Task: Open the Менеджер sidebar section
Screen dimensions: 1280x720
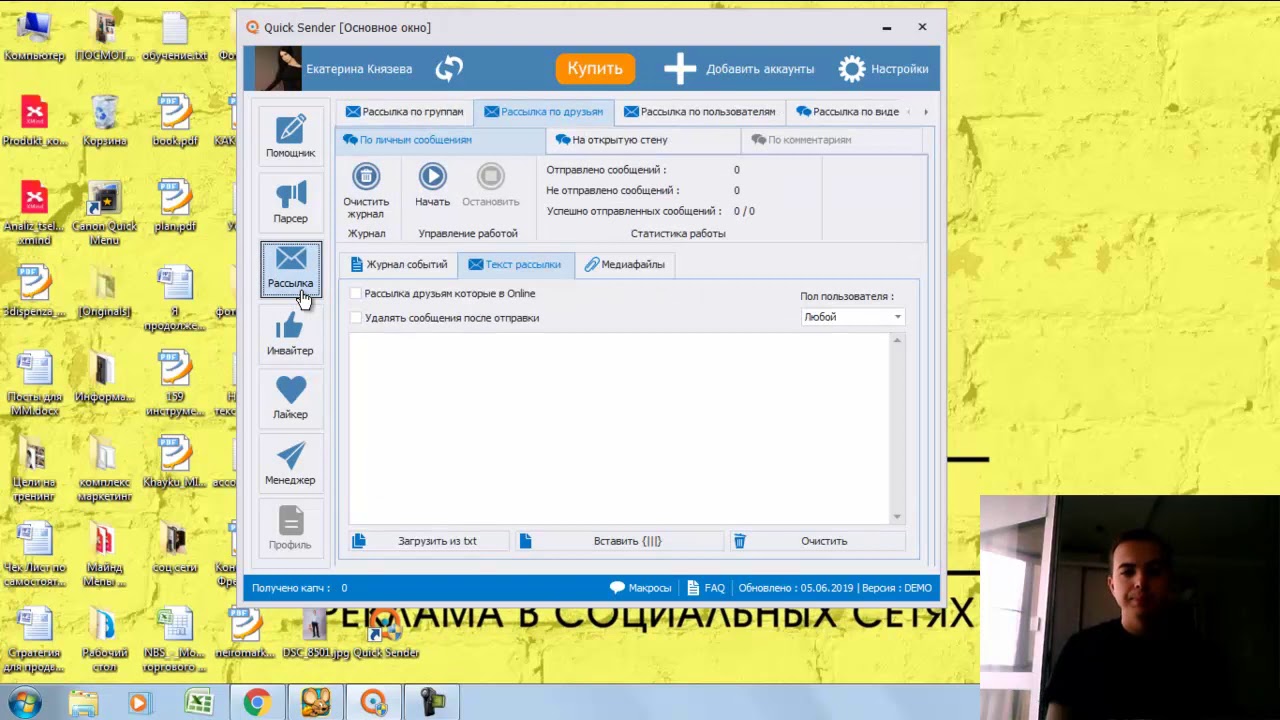Action: coord(290,464)
